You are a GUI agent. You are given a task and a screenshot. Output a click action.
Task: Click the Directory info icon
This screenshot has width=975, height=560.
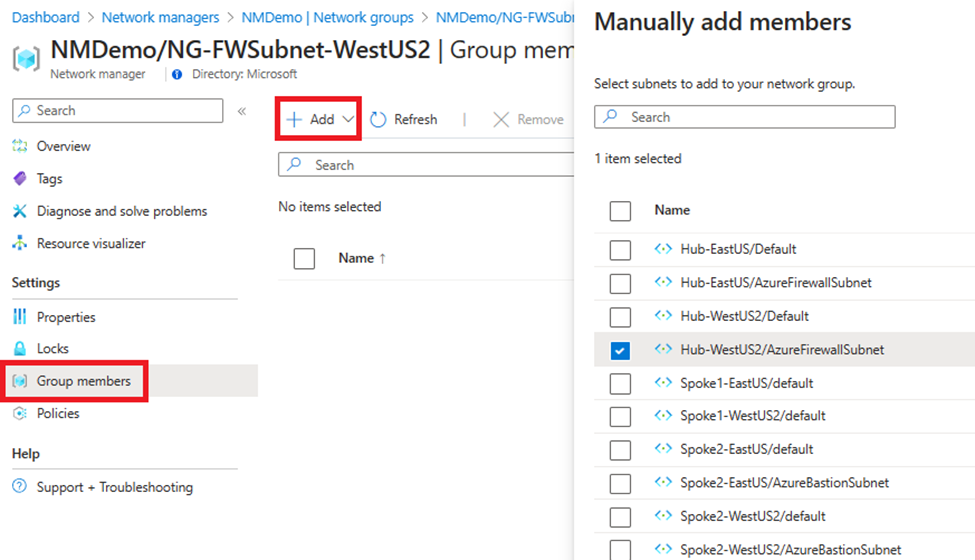[x=177, y=75]
